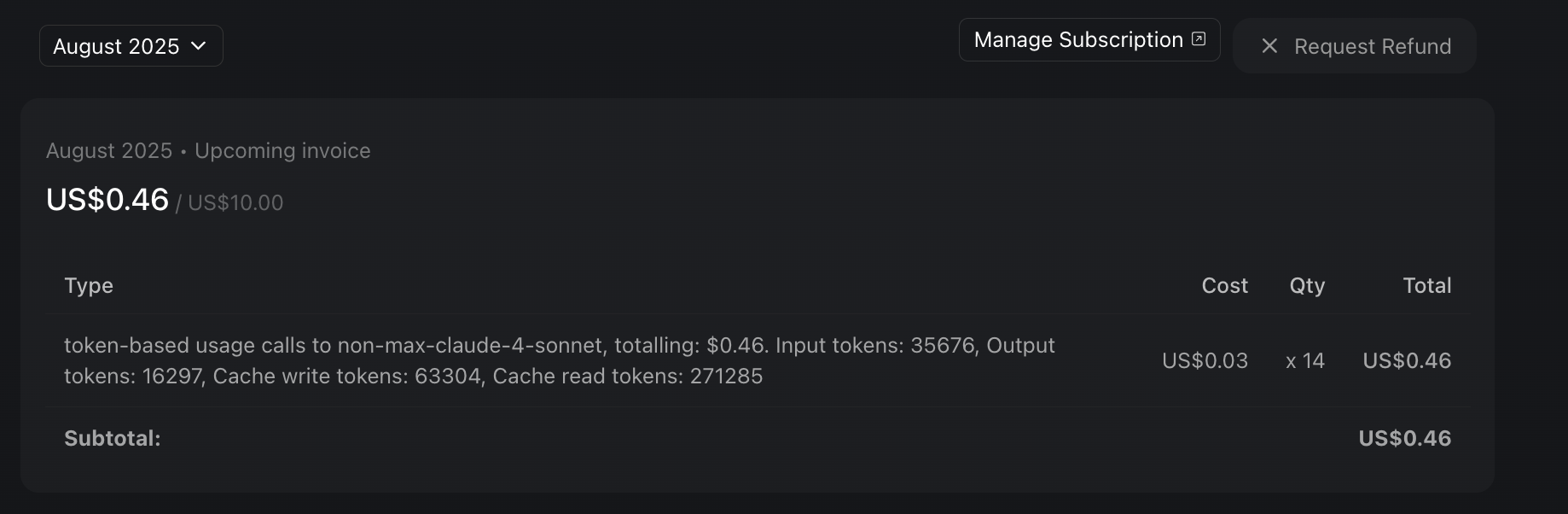
Task: Click the Total column header
Action: 1426,286
